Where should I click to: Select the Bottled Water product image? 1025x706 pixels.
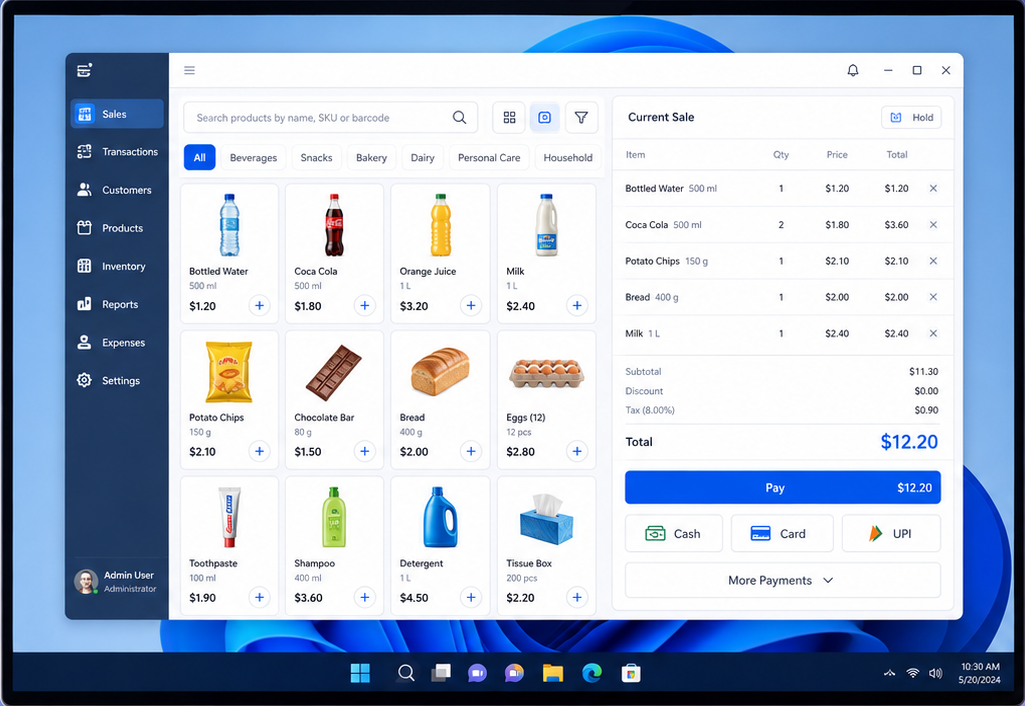coord(229,224)
